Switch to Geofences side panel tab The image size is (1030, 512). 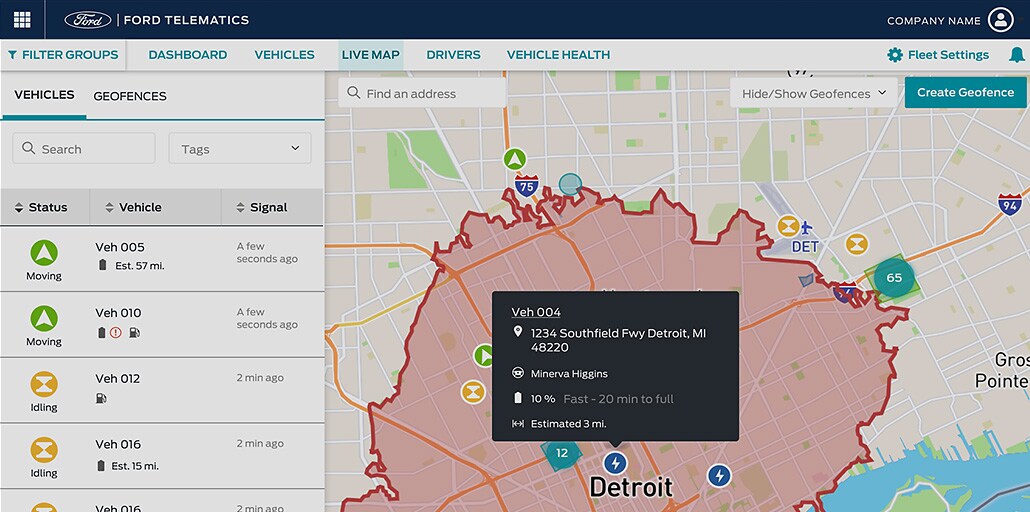pyautogui.click(x=130, y=97)
